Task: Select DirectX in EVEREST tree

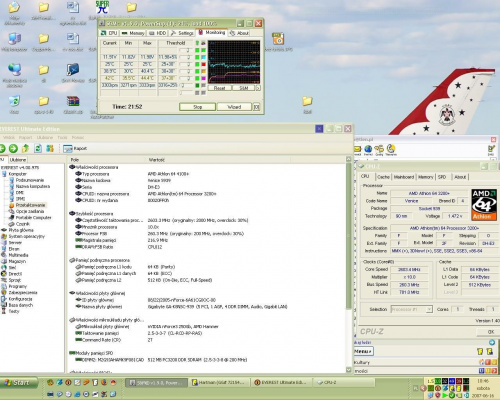Action: pos(15,274)
